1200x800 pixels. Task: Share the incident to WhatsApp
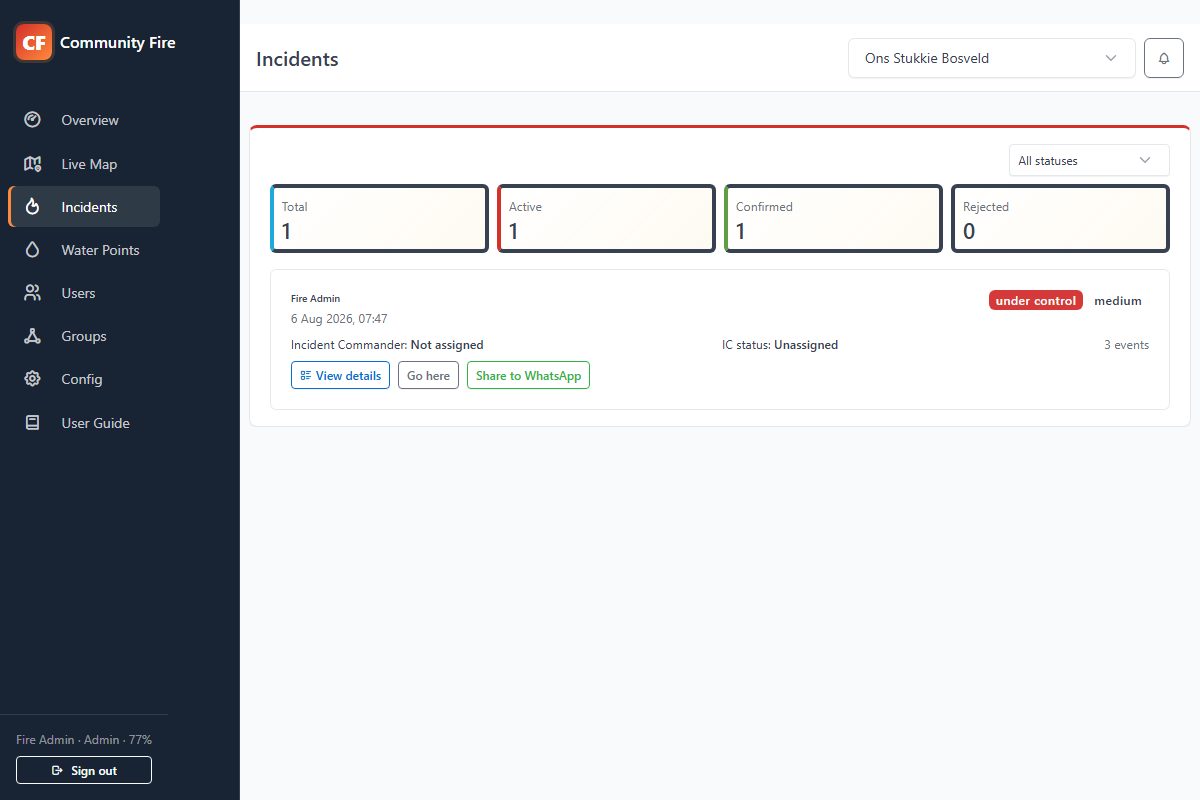[x=528, y=375]
